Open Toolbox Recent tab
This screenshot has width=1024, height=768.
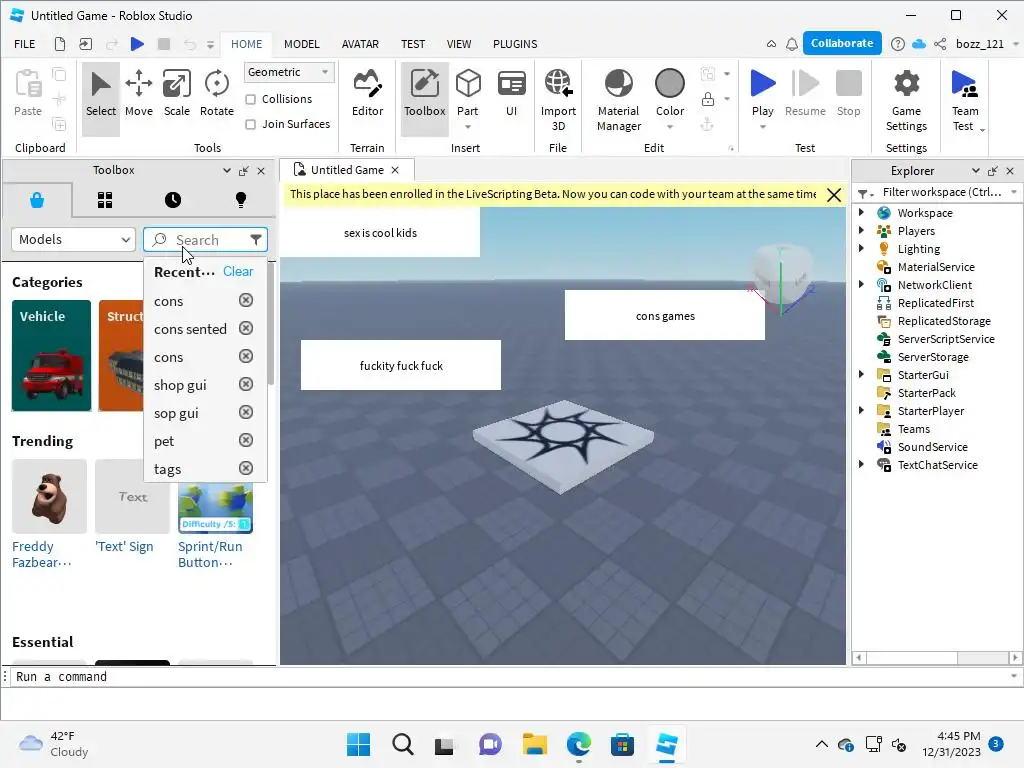[x=173, y=200]
